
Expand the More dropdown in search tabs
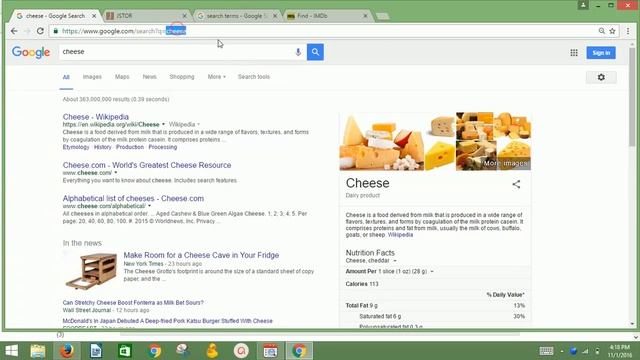pos(216,77)
